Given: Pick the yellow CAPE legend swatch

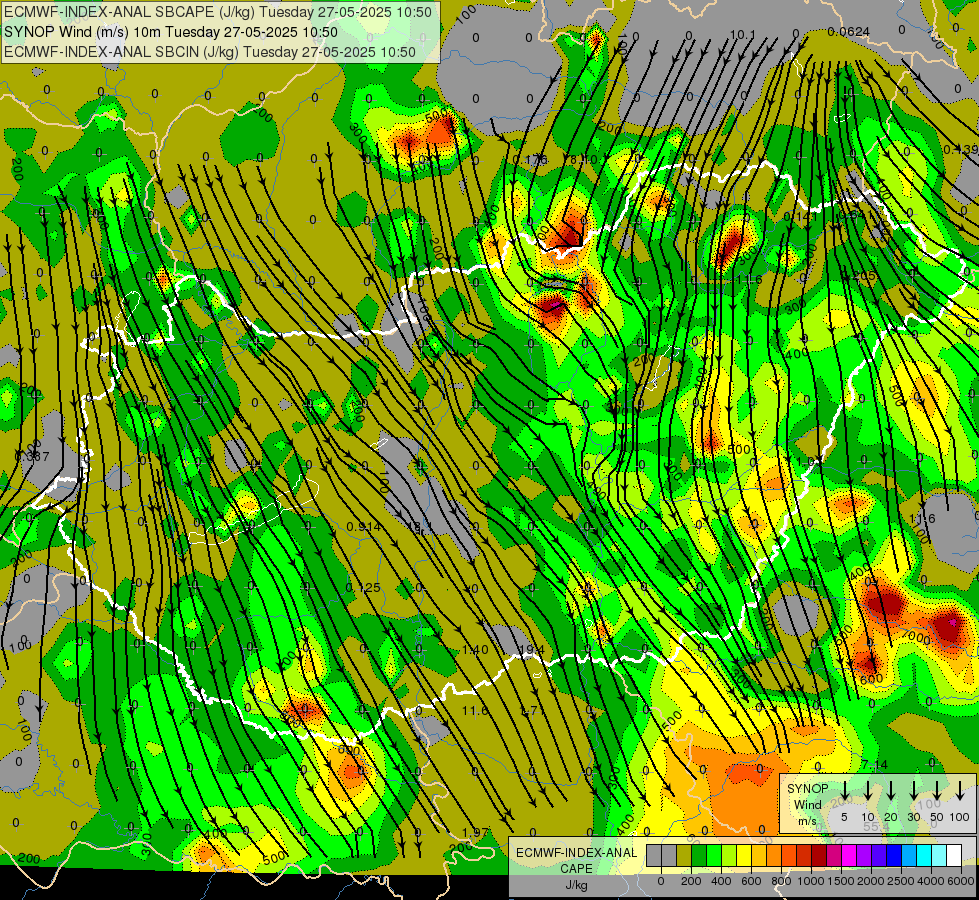Looking at the screenshot, I should point(744,855).
